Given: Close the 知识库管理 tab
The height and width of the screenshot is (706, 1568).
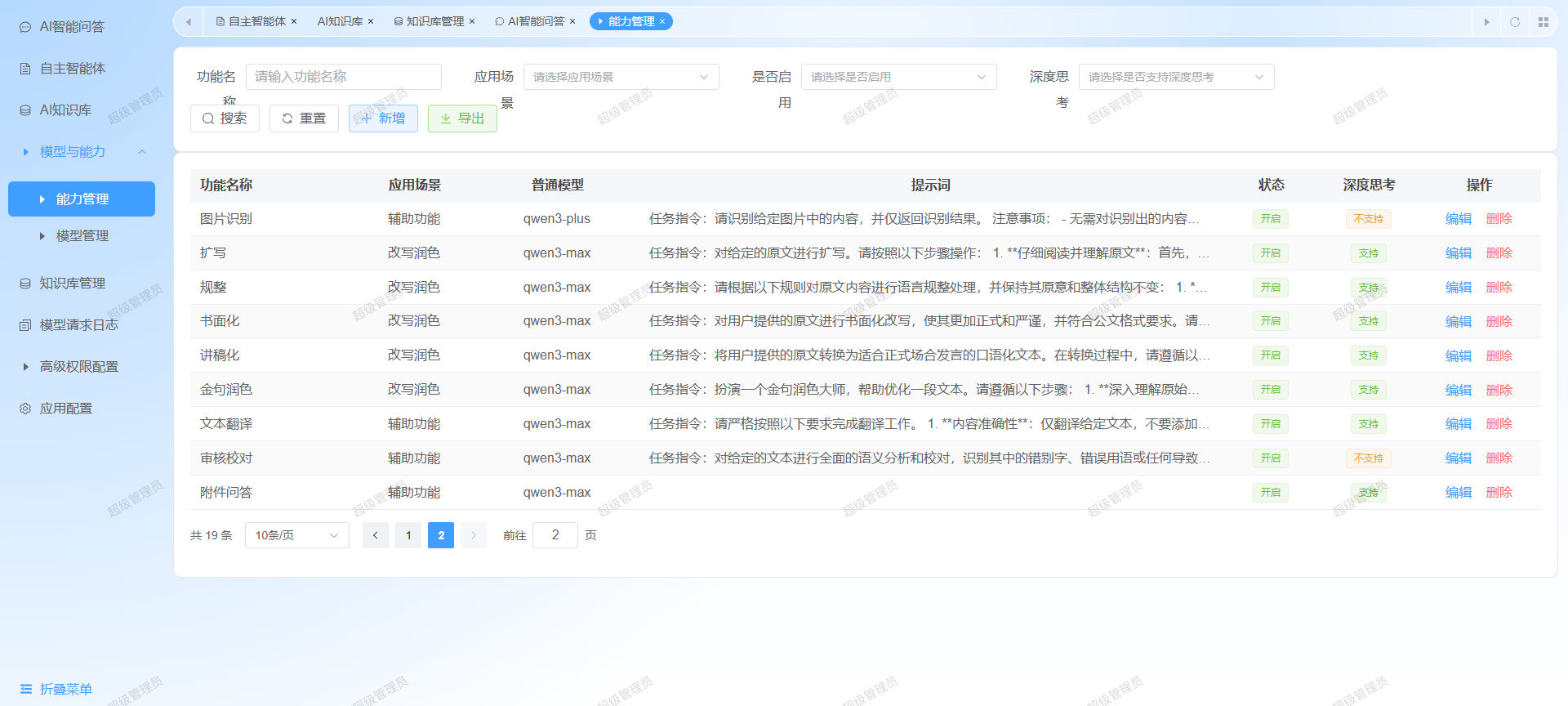Looking at the screenshot, I should pos(472,22).
